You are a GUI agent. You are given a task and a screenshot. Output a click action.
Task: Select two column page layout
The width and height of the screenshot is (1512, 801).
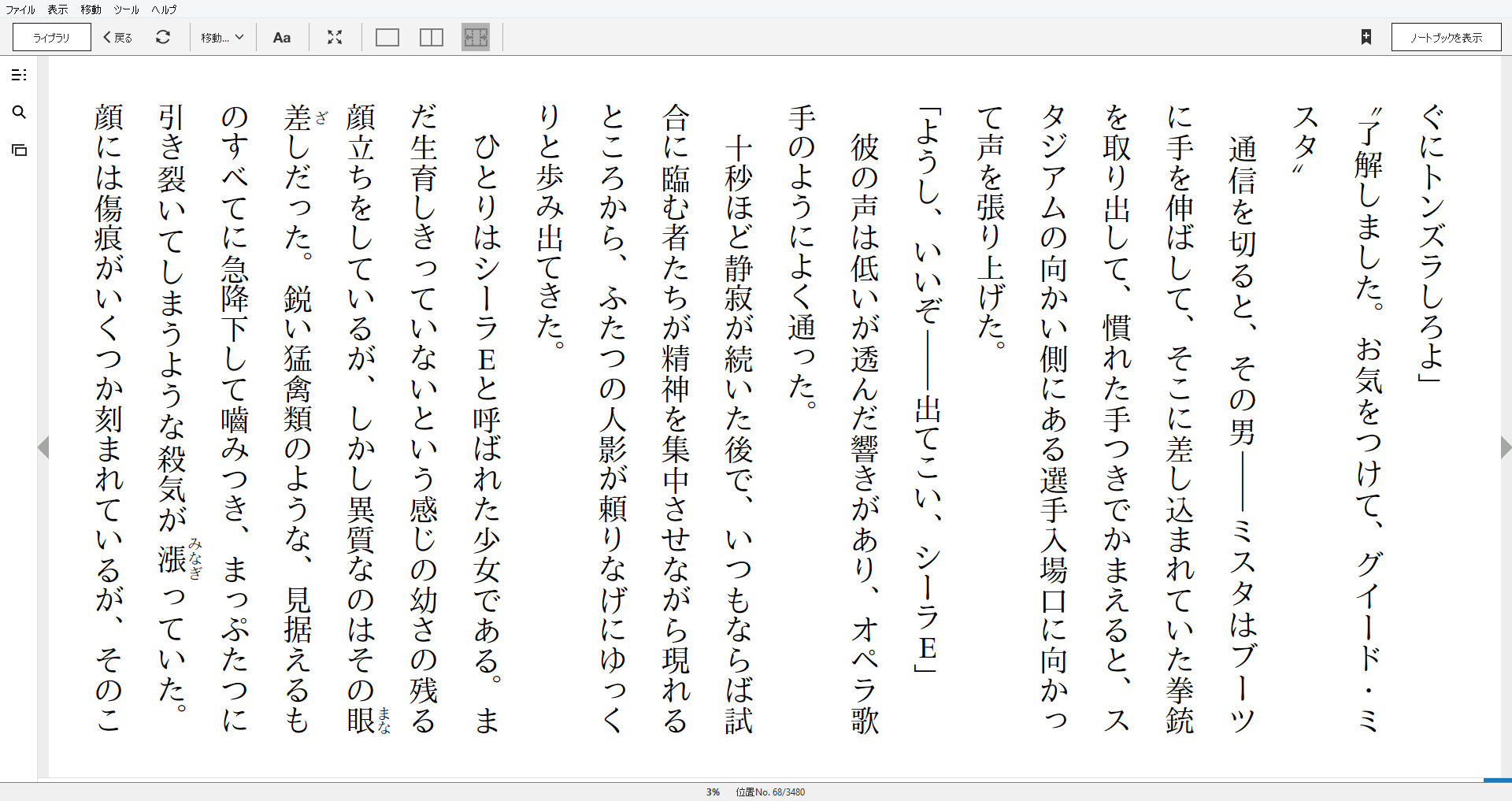[432, 37]
